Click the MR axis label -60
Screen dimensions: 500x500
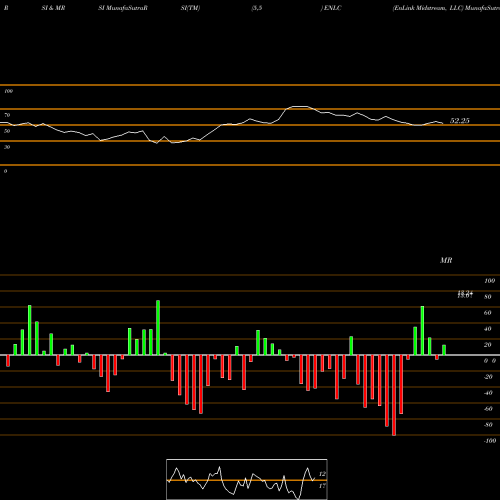pos(488,409)
